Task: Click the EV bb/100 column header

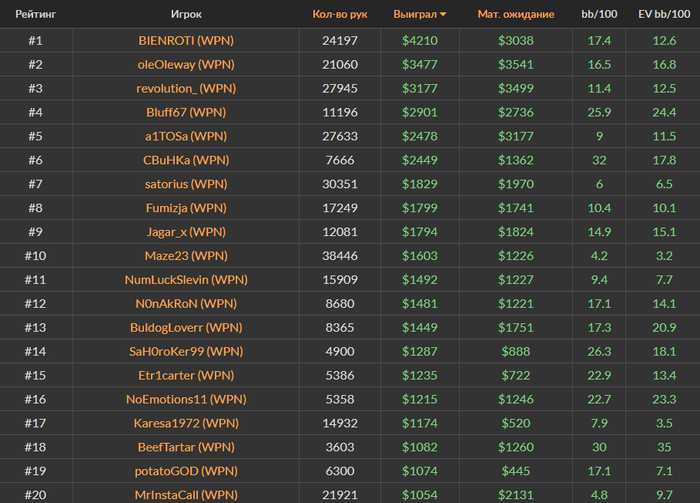Action: point(664,14)
